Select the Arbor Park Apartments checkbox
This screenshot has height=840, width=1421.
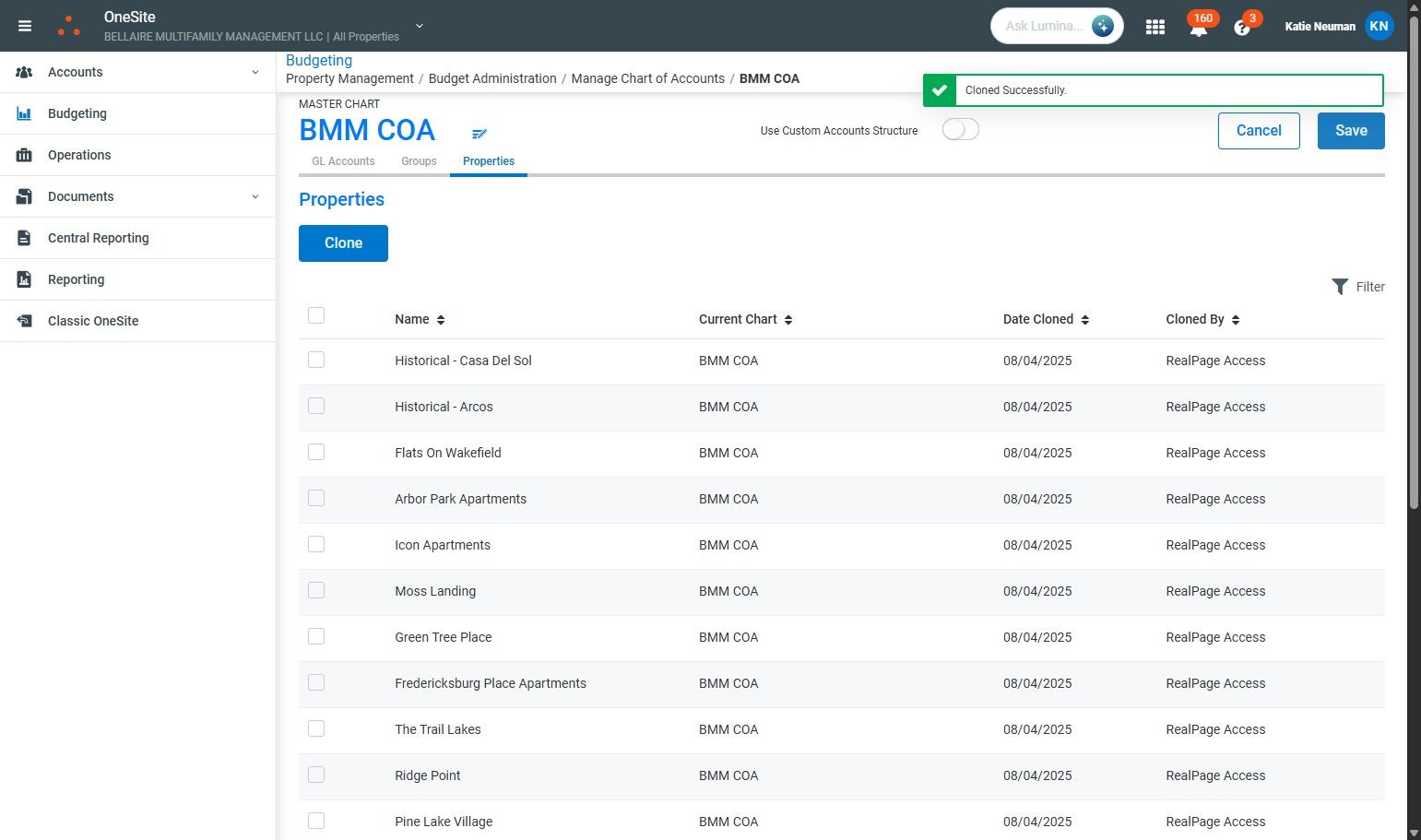316,498
